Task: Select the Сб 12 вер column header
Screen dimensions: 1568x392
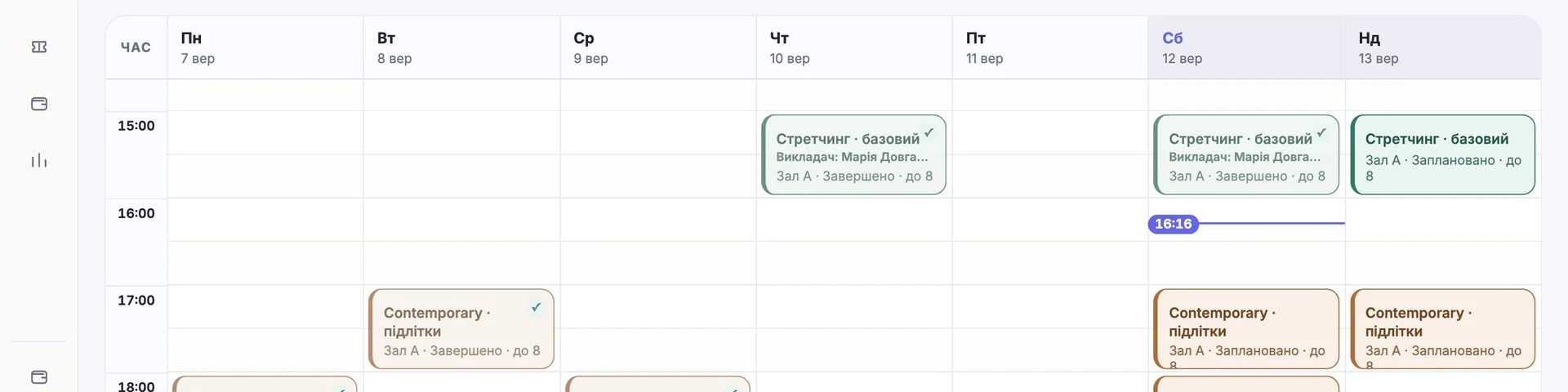Action: [1247, 47]
